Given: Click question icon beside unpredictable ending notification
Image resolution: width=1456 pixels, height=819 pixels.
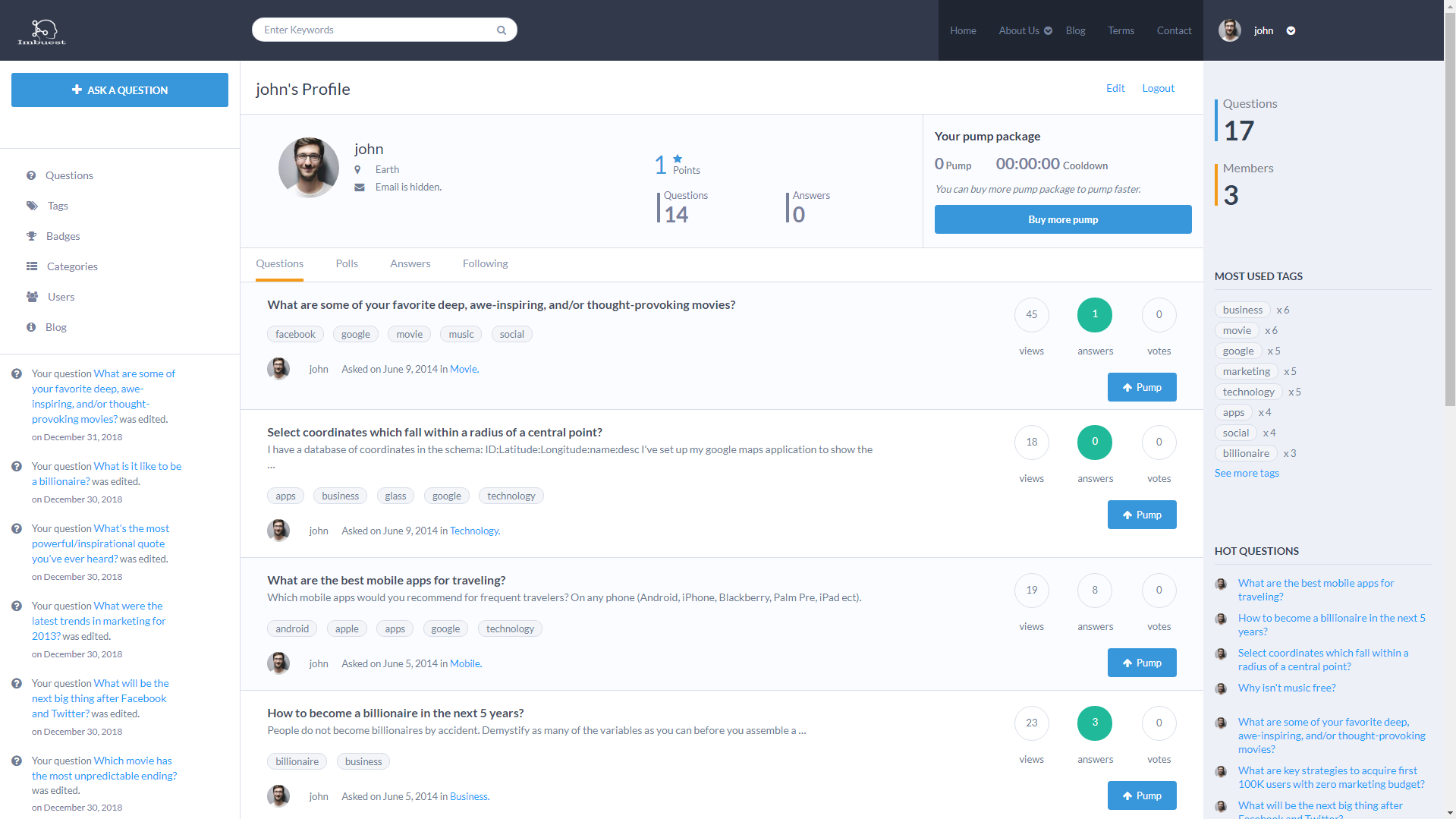Looking at the screenshot, I should pyautogui.click(x=17, y=761).
